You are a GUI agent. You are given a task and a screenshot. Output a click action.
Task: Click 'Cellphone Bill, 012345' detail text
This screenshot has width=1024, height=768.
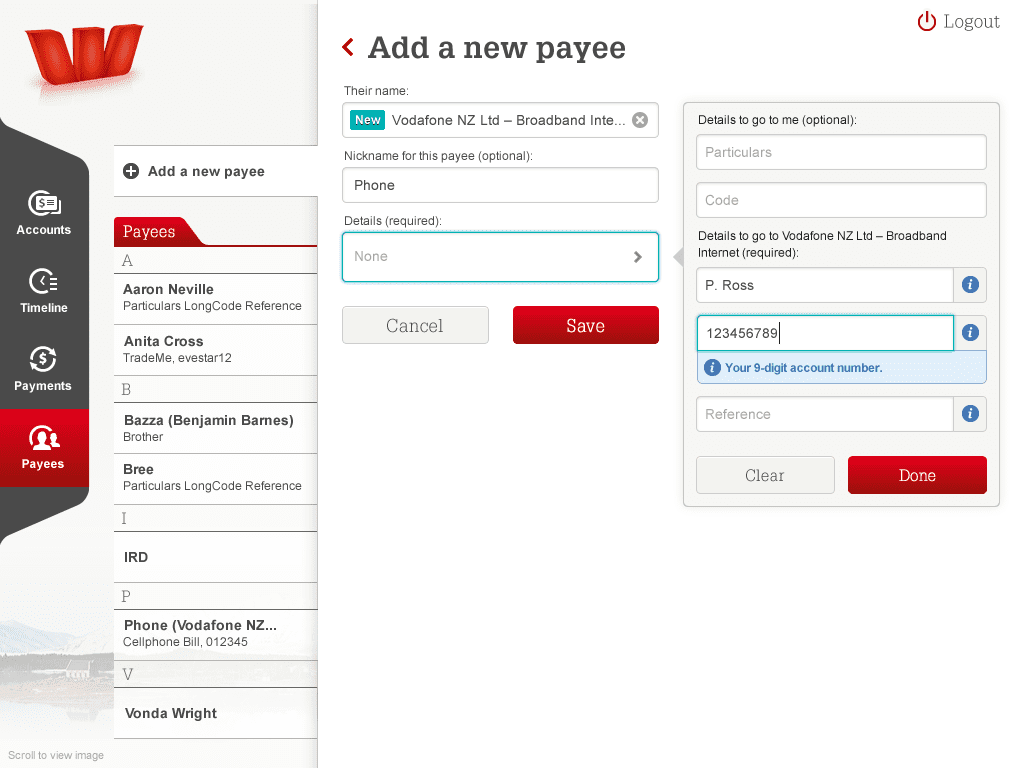click(185, 642)
